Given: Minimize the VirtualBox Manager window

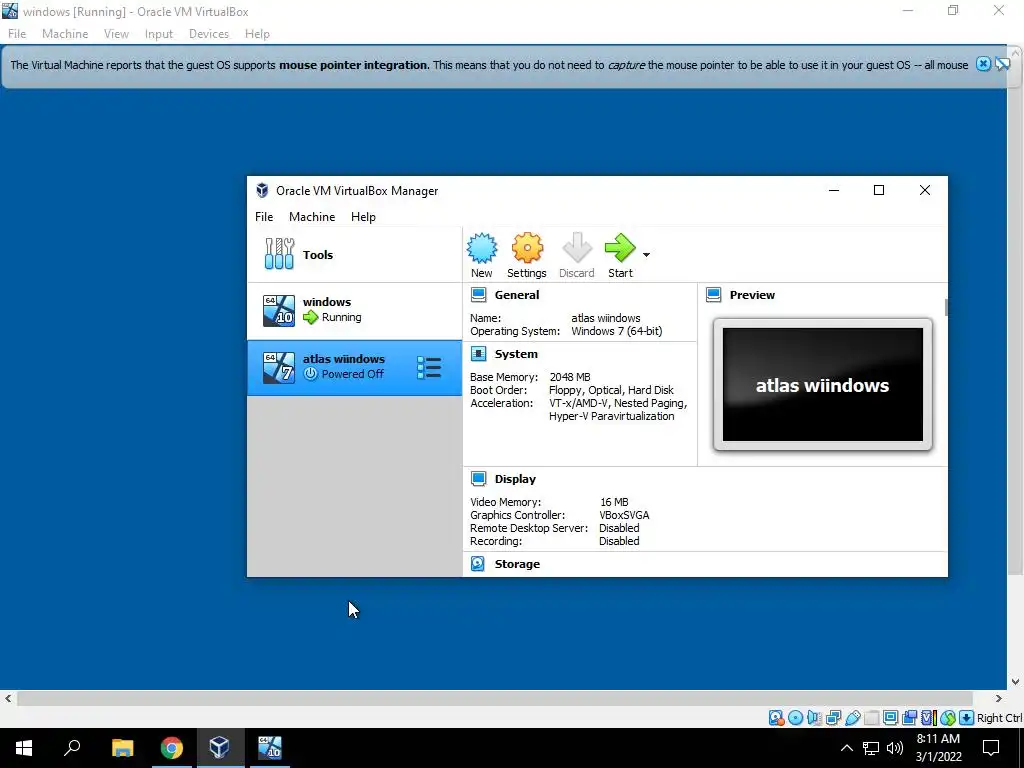Looking at the screenshot, I should coord(833,190).
